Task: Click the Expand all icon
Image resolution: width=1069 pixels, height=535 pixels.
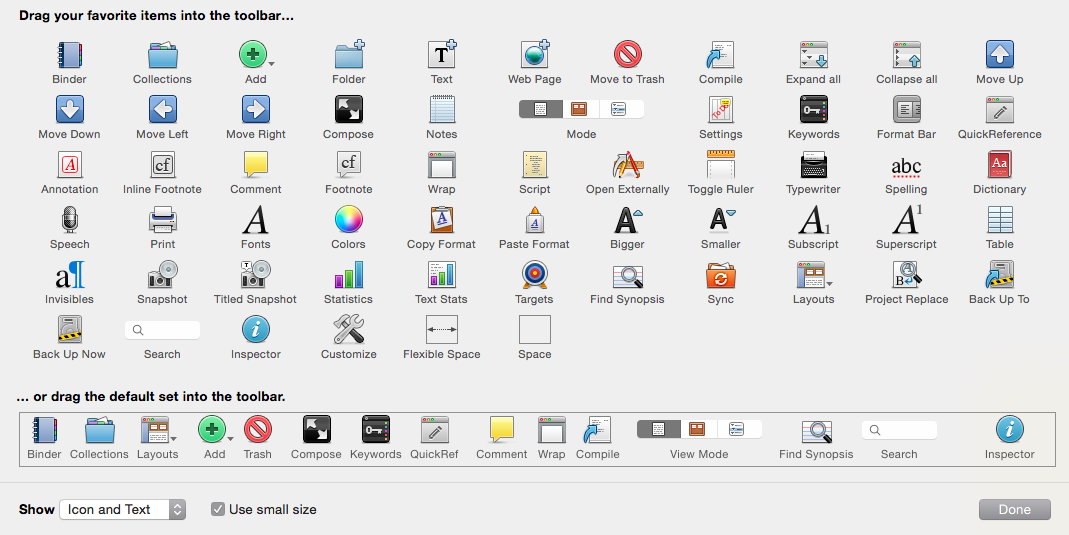Action: pyautogui.click(x=813, y=55)
